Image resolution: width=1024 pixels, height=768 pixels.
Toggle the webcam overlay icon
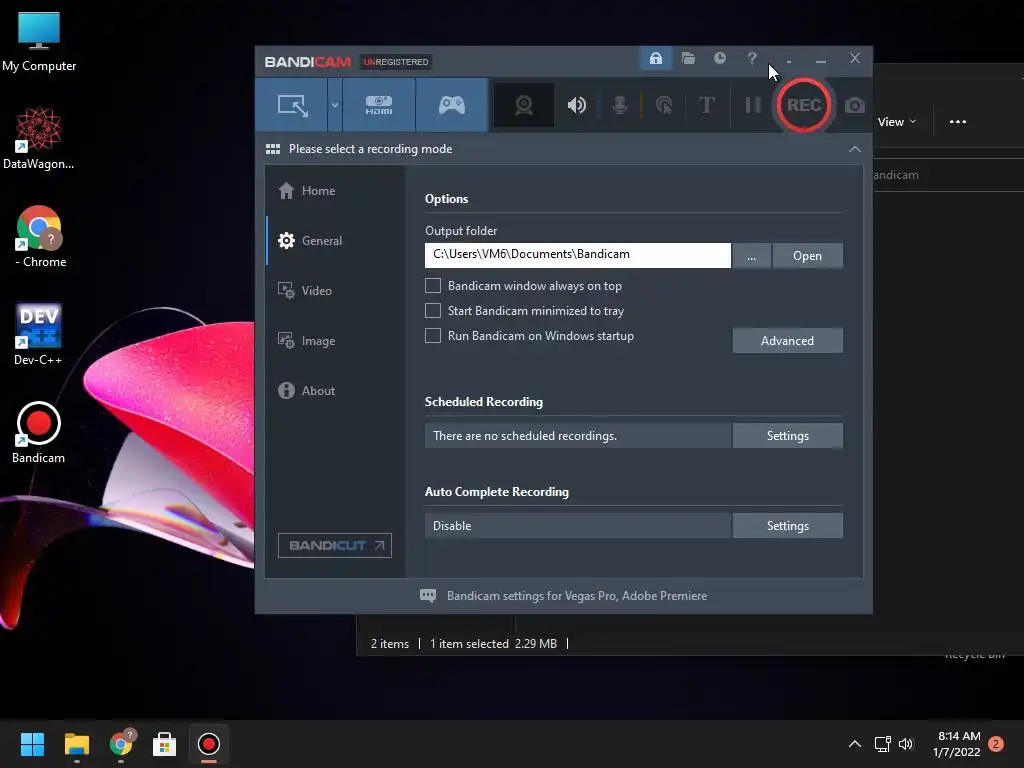pyautogui.click(x=524, y=105)
